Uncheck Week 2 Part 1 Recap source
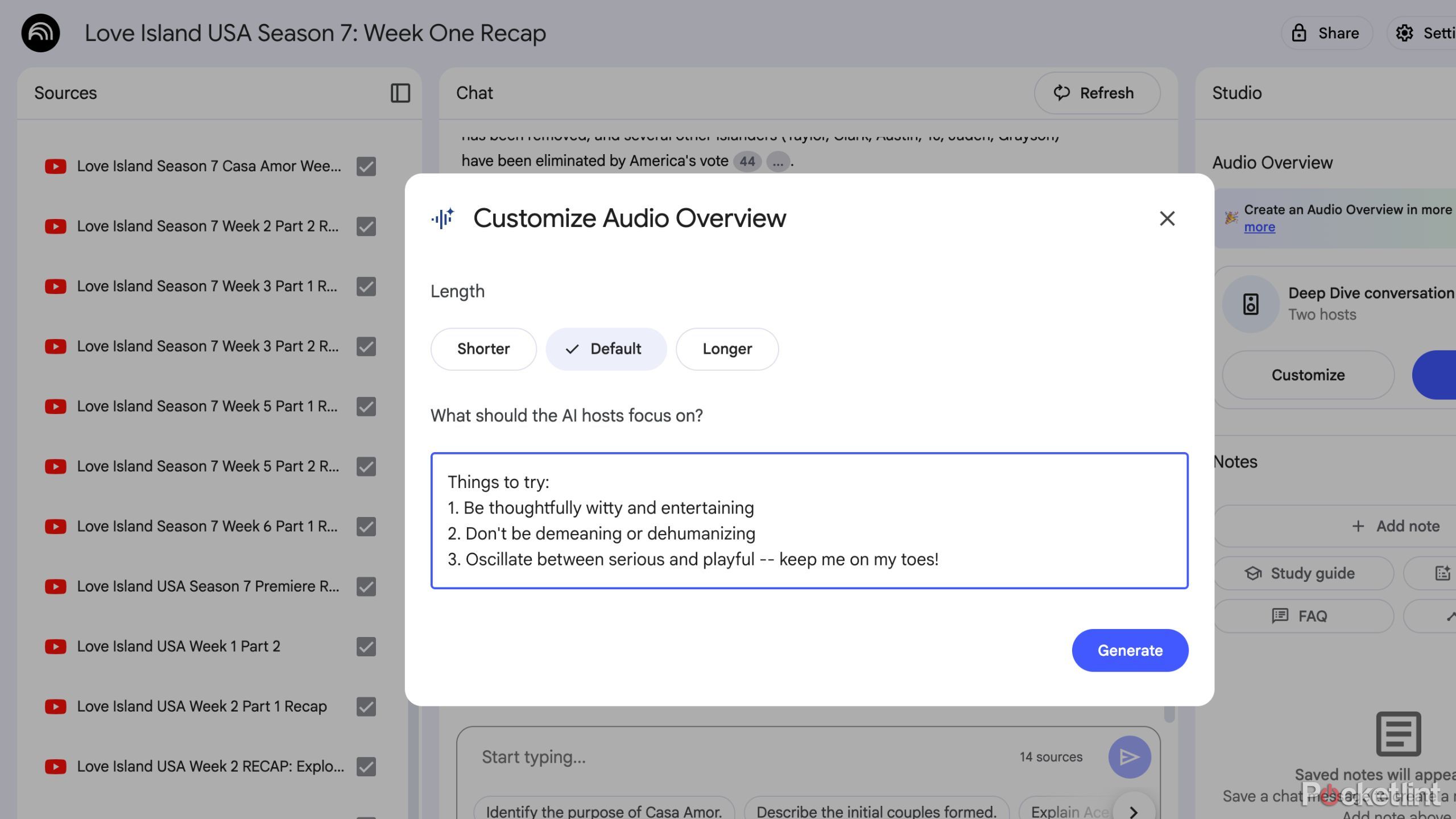 (x=366, y=706)
